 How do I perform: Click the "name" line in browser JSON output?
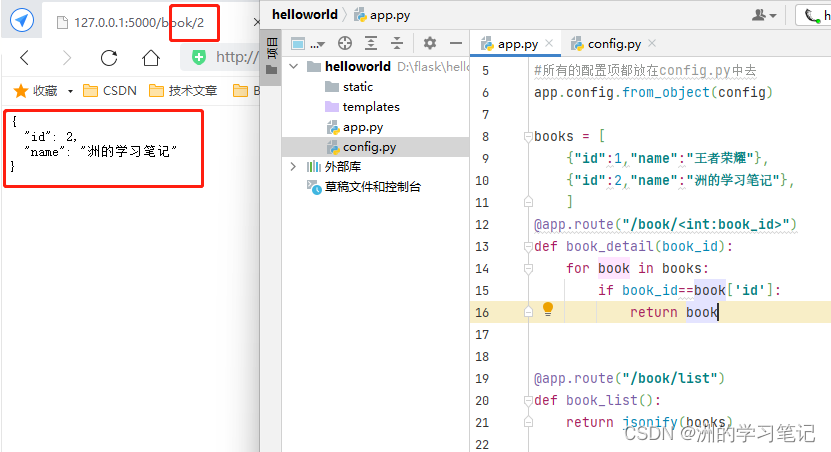100,152
